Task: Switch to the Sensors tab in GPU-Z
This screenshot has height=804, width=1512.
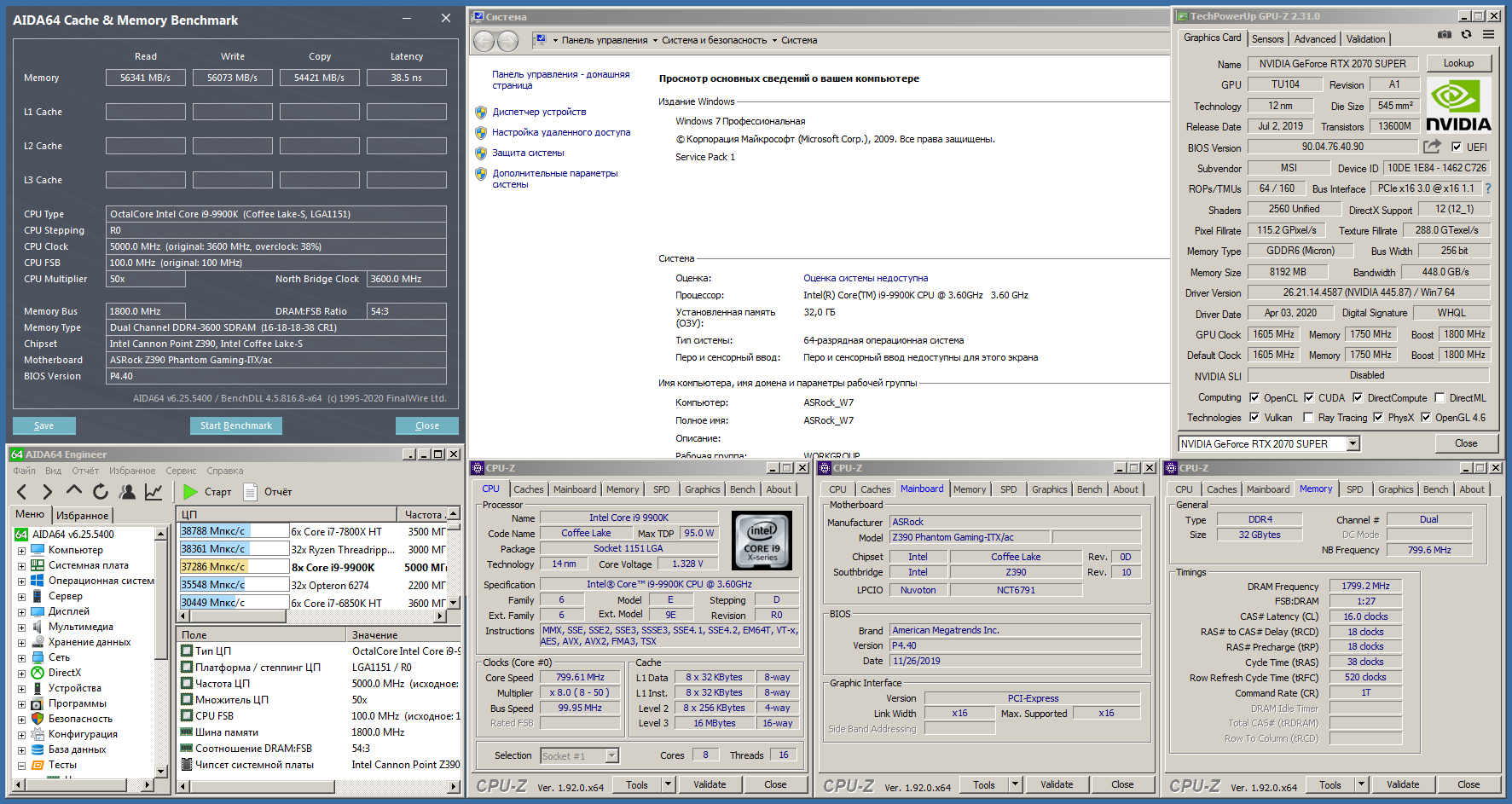Action: click(x=1267, y=39)
